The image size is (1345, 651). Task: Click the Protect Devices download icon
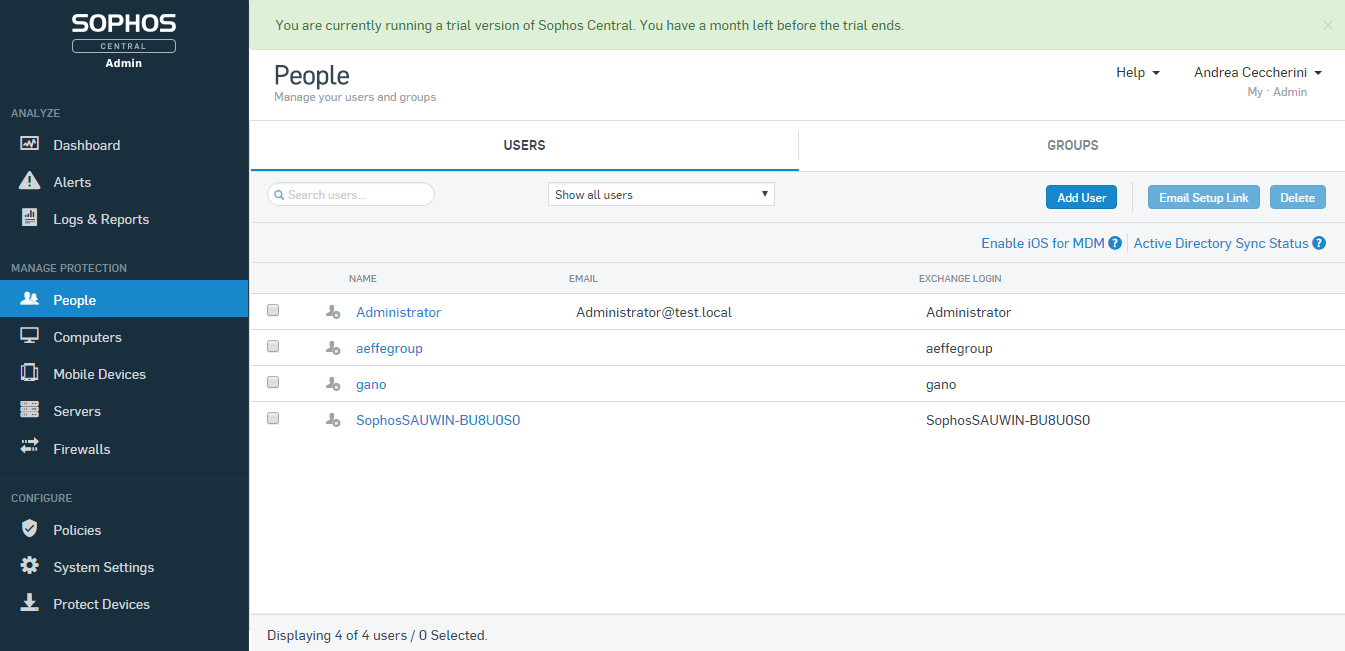[30, 603]
